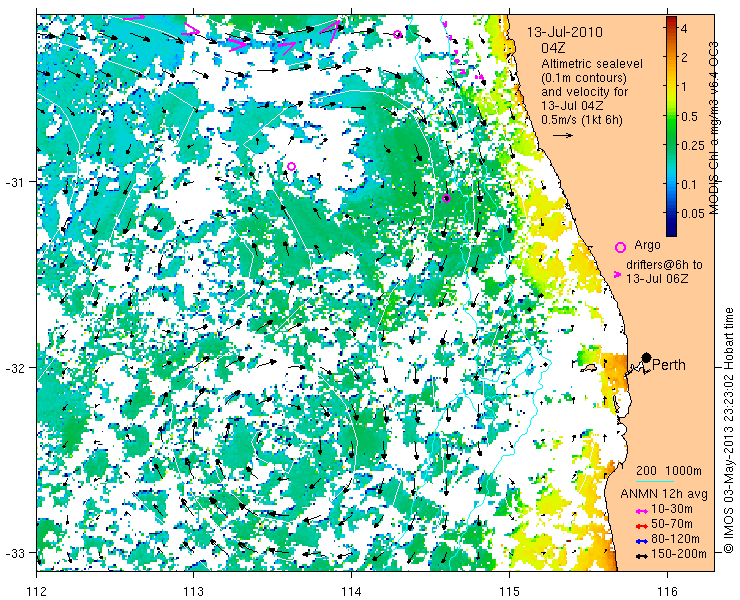
Task: Click the '0.5m/s (1kt 6h)' text
Action: 582,120
